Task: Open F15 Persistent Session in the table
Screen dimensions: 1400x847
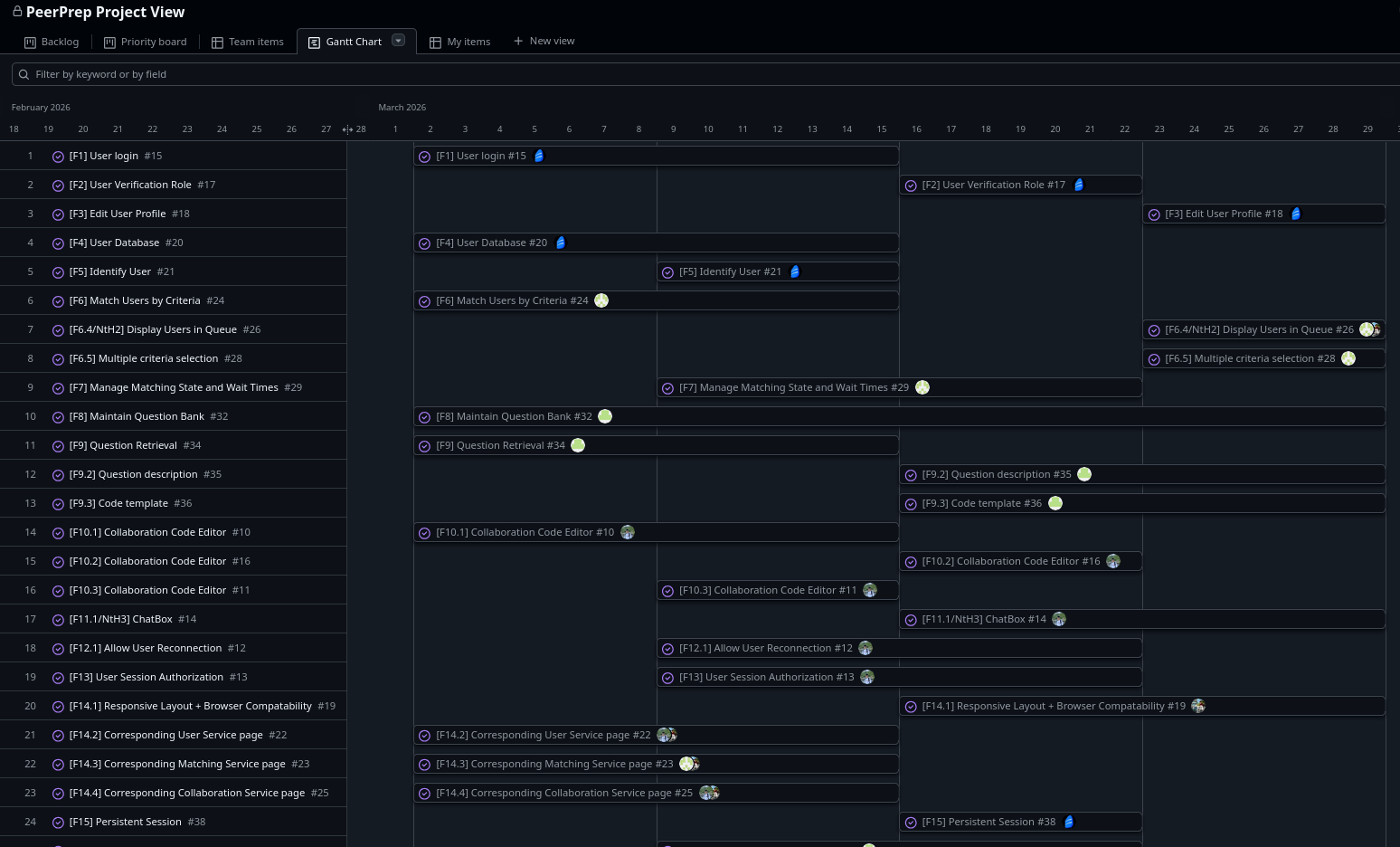Action: coord(126,822)
